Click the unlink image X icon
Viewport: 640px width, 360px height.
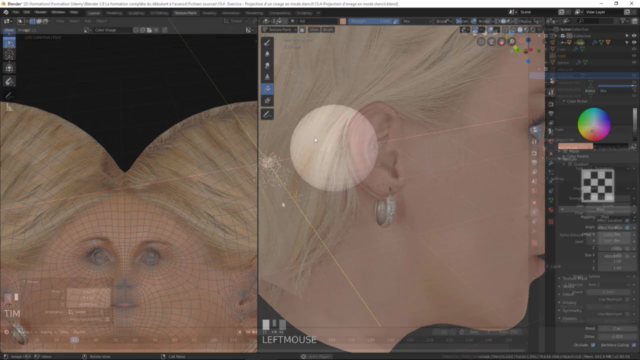(x=156, y=30)
